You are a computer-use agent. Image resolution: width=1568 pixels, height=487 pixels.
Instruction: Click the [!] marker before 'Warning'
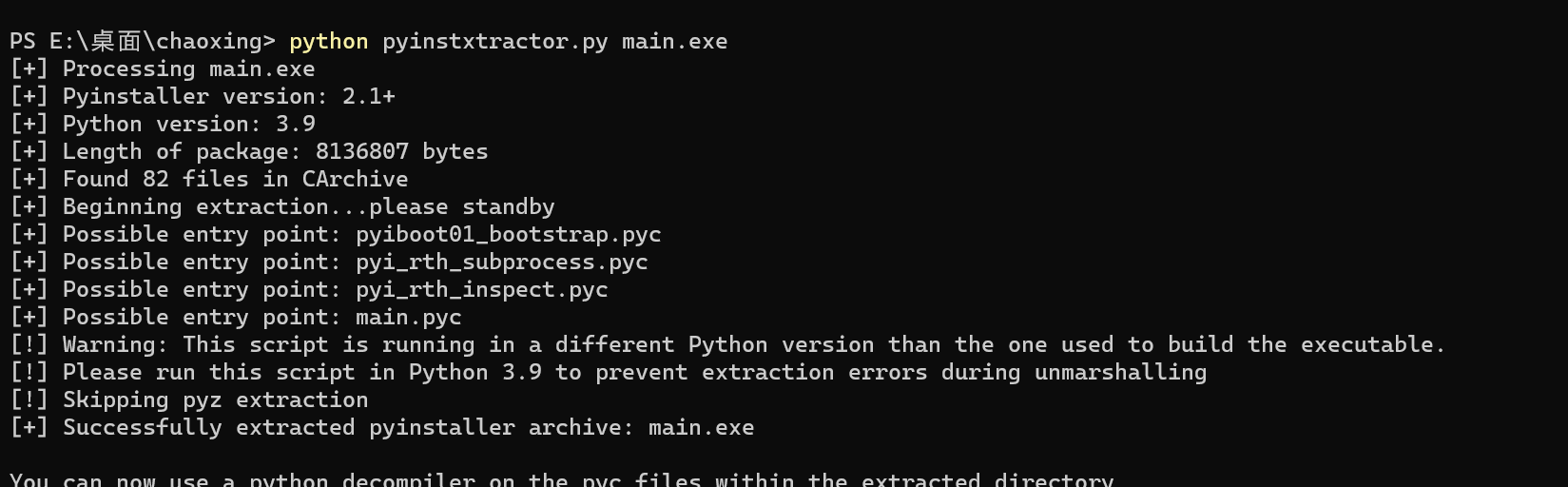click(29, 345)
